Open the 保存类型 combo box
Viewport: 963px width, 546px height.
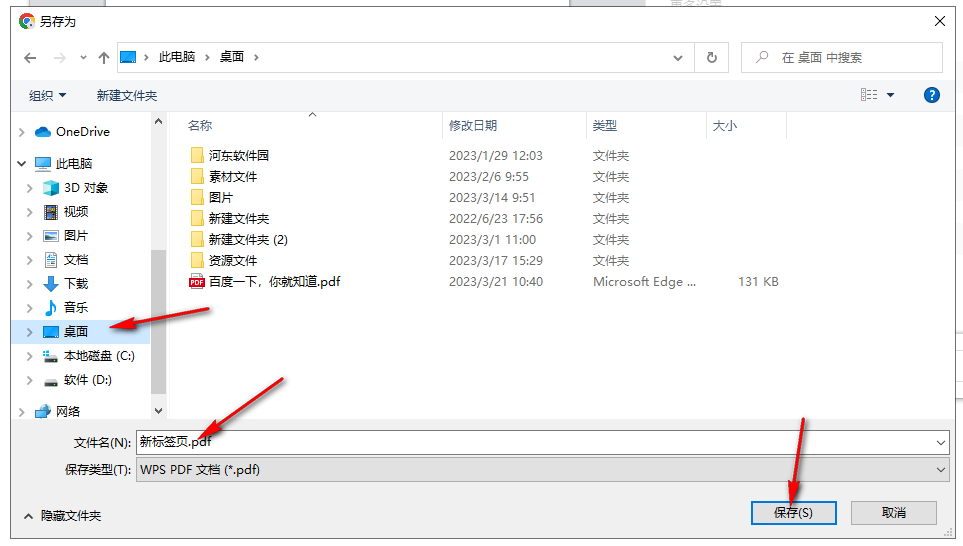pyautogui.click(x=542, y=470)
